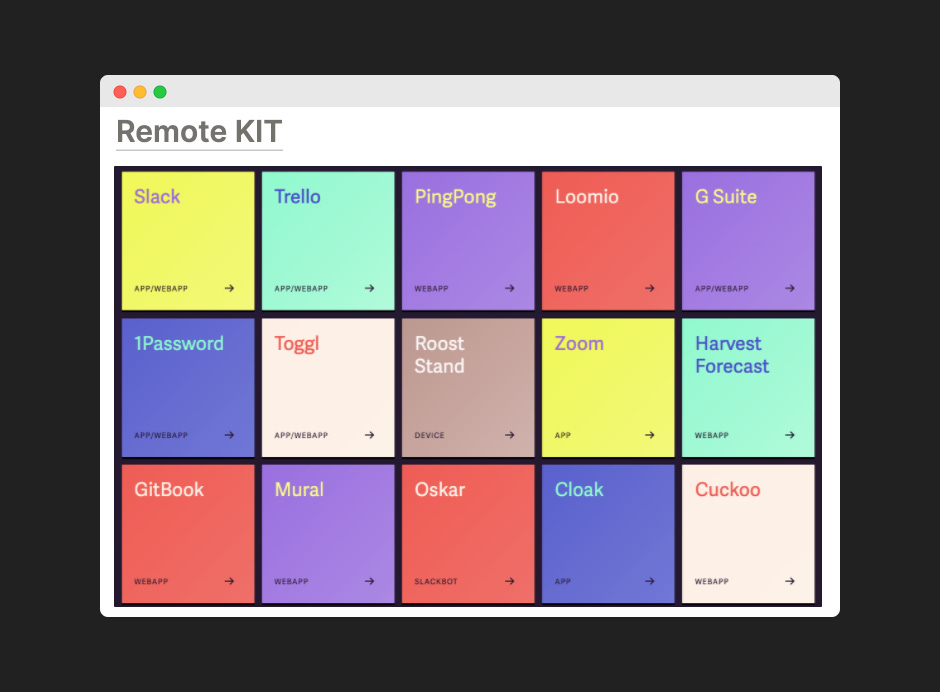Click the arrow icon on the 1Password card
Screen dimensions: 940x692
tap(229, 435)
